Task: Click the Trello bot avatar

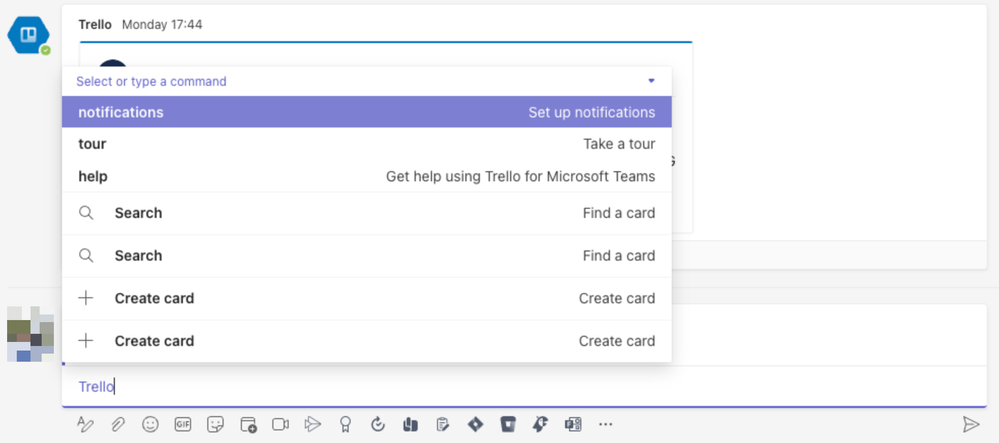Action: point(29,35)
